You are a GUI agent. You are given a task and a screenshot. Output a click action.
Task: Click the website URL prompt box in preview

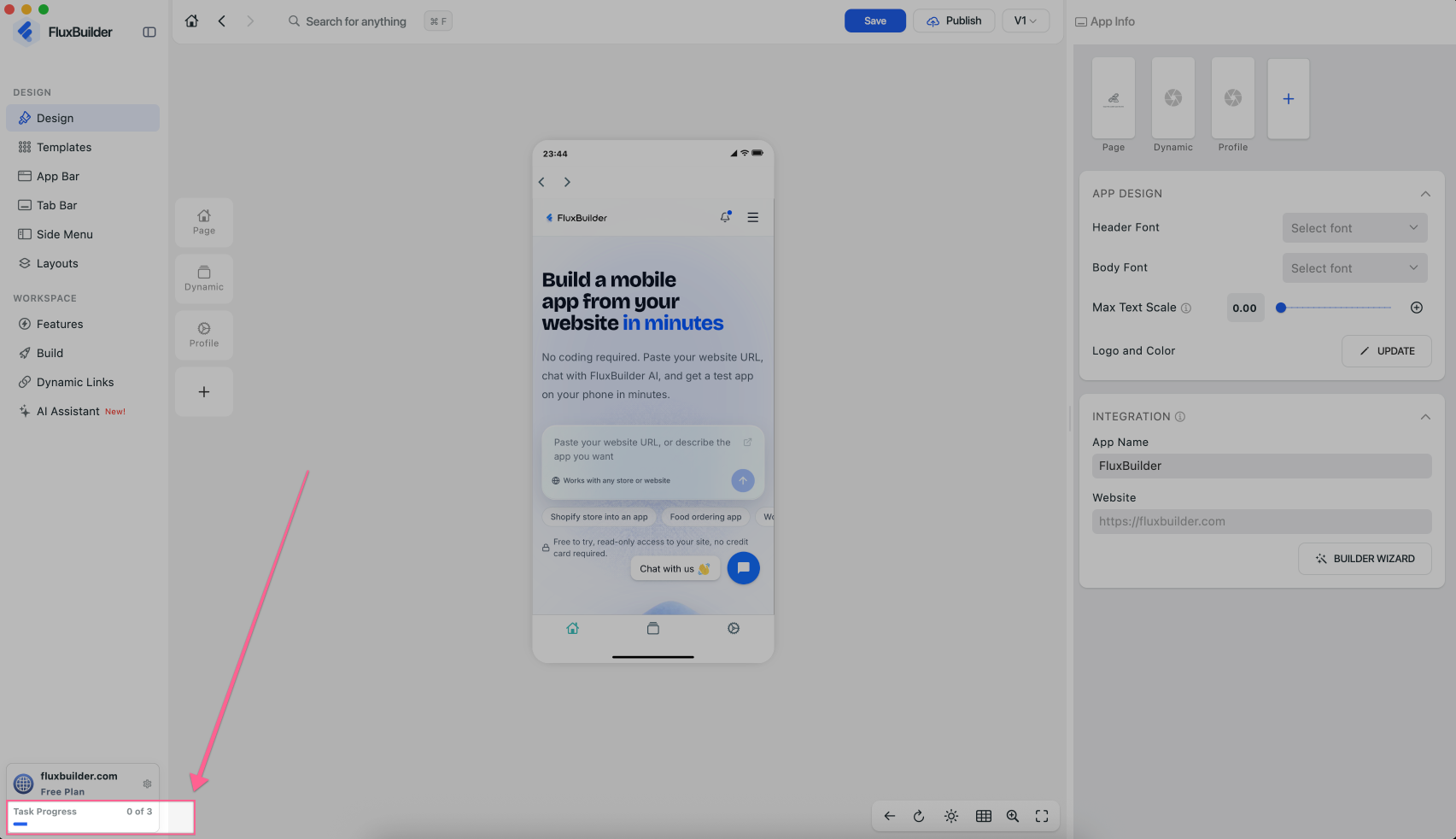(x=653, y=462)
